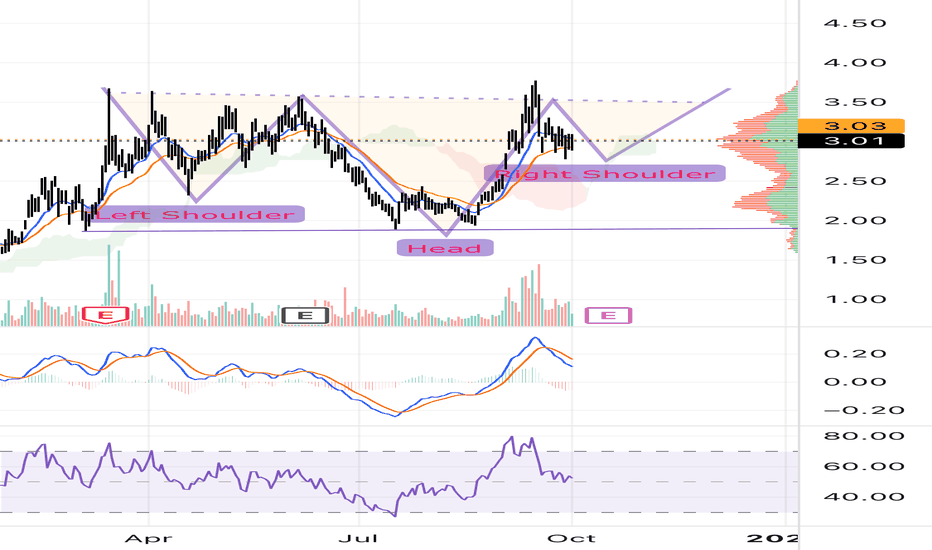Click the MACD 0.00 axis value
932x550 pixels.
coord(855,382)
